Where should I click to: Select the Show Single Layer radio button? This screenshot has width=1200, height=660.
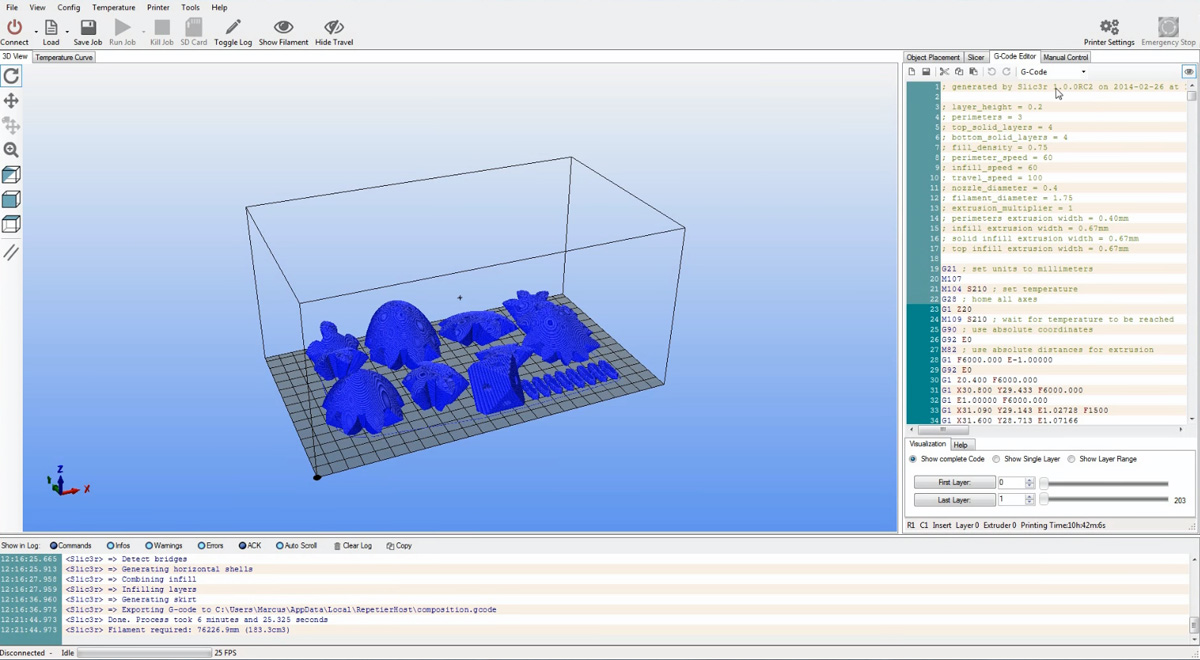coord(996,459)
